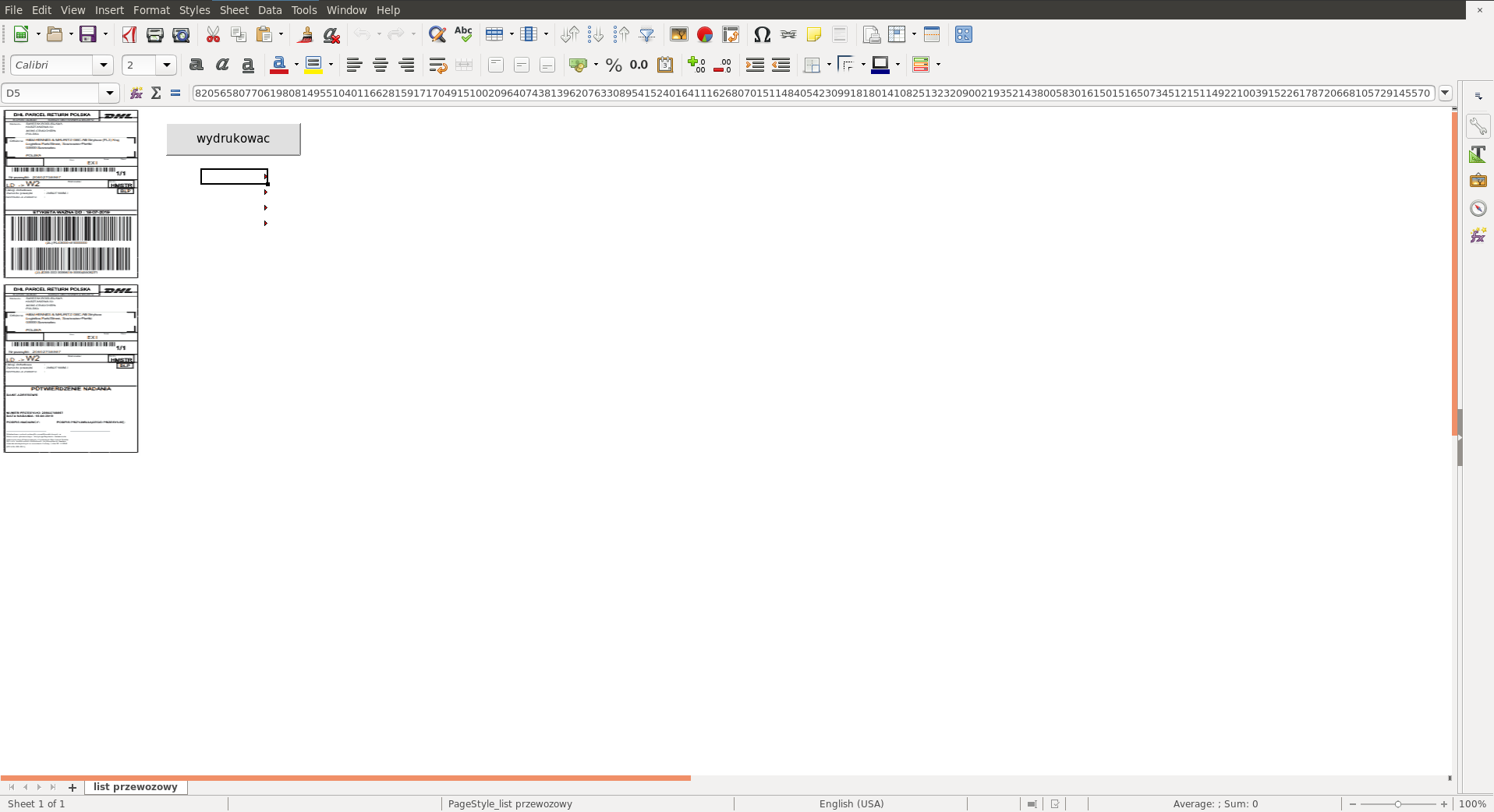
Task: Open the Insert Chart icon
Action: click(x=705, y=34)
